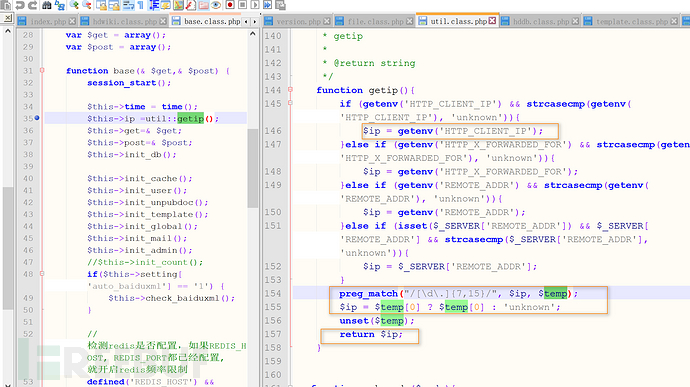This screenshot has width=690, height=387.
Task: Close the hddb.class.php tab
Action: point(575,21)
